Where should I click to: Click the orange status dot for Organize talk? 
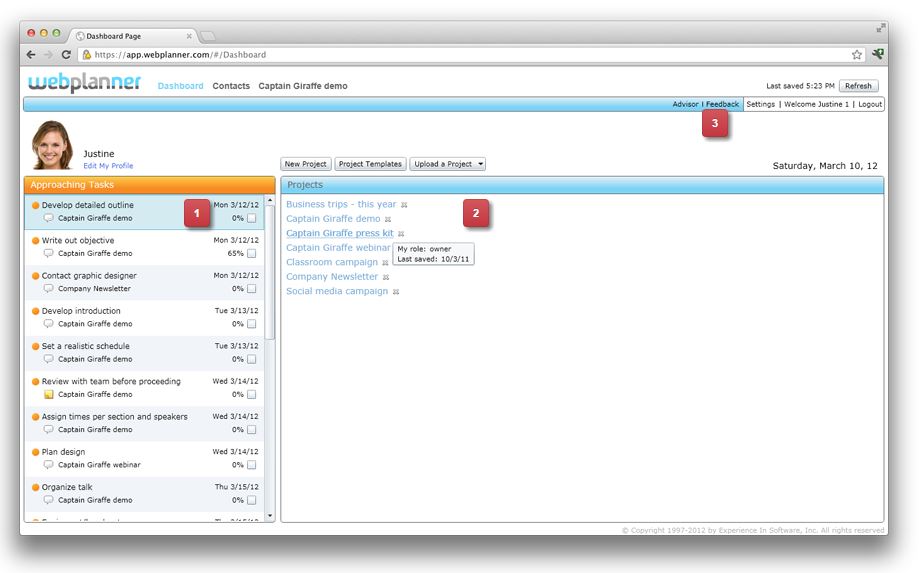tap(36, 487)
